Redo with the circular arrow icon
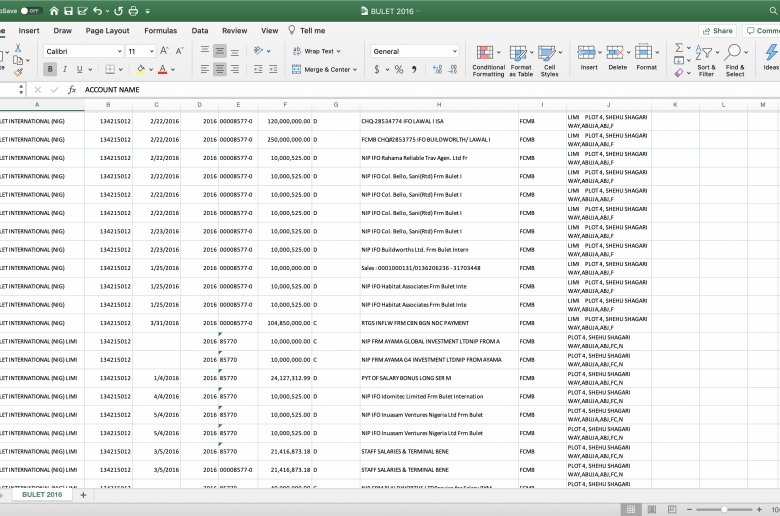The width and height of the screenshot is (780, 516). pyautogui.click(x=118, y=11)
